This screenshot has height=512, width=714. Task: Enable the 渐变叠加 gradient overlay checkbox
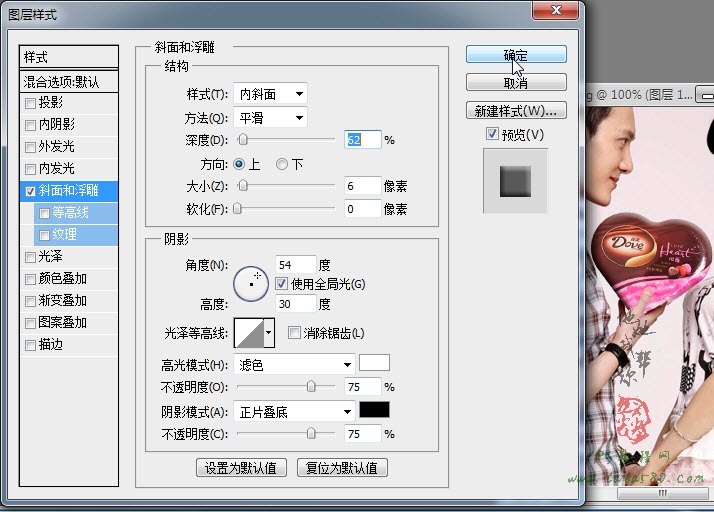[x=31, y=301]
